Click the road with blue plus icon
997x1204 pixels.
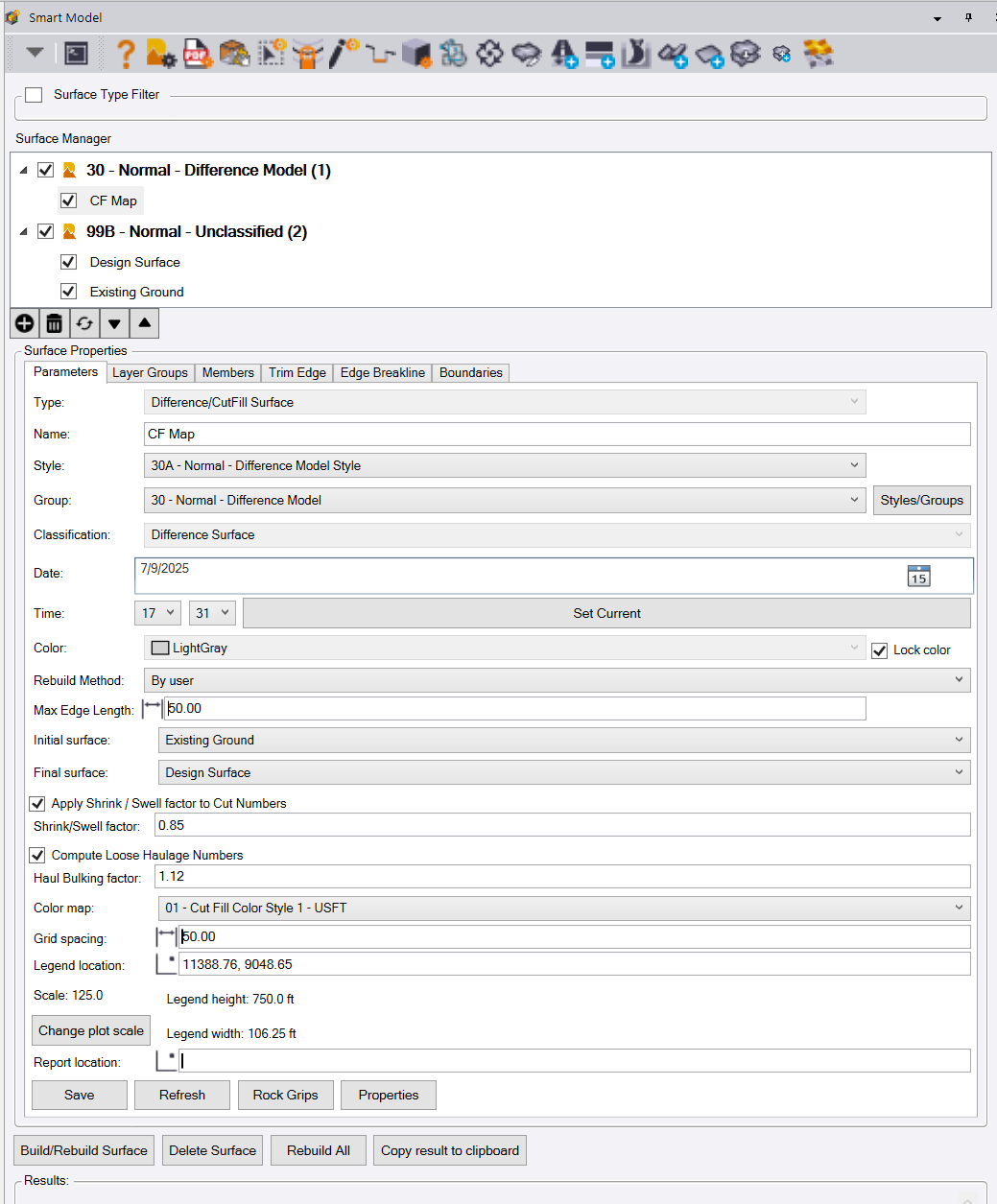pyautogui.click(x=563, y=54)
